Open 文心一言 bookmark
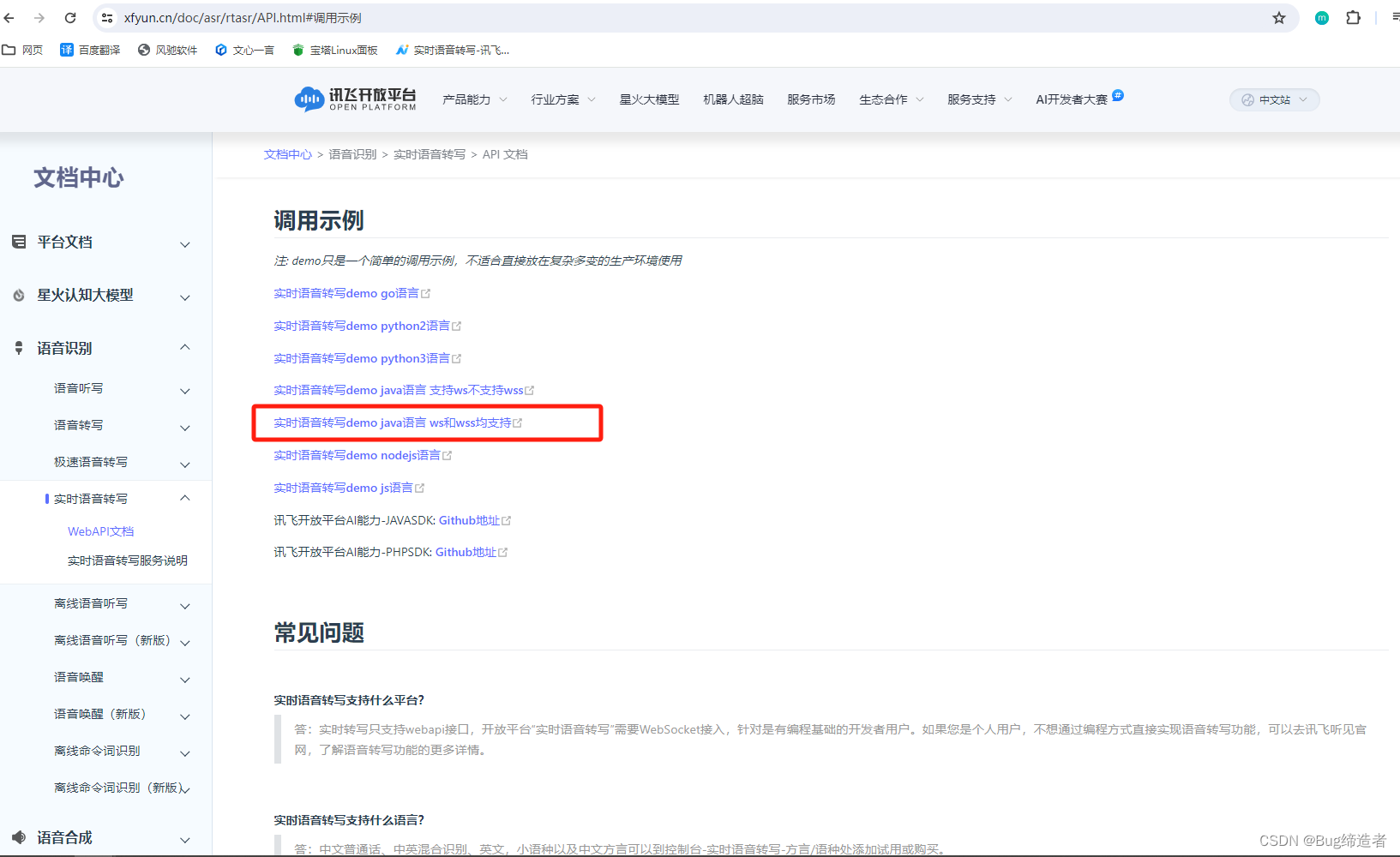1400x857 pixels. click(244, 50)
